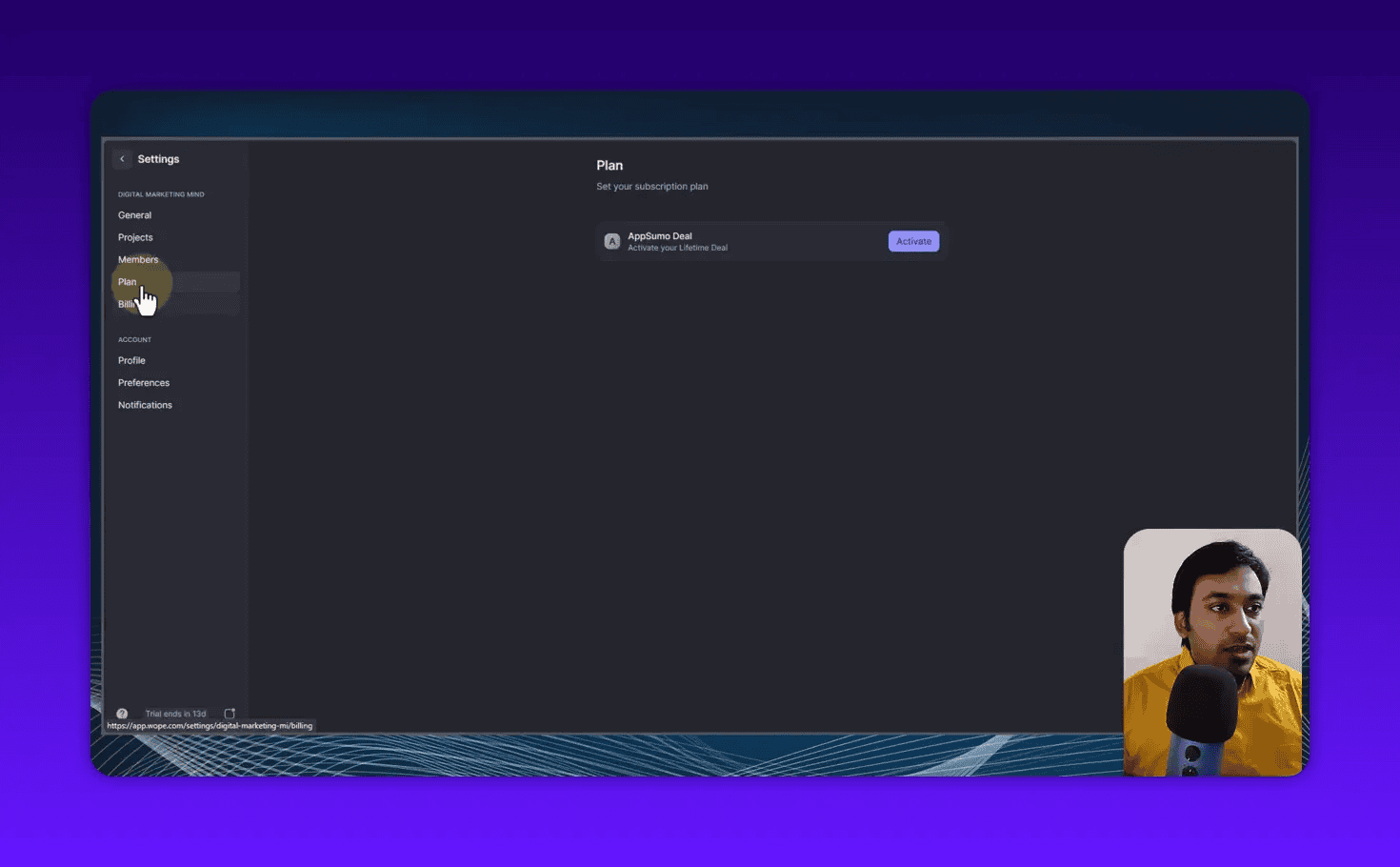This screenshot has height=867, width=1400.
Task: Open the Members settings section
Action: pos(138,258)
